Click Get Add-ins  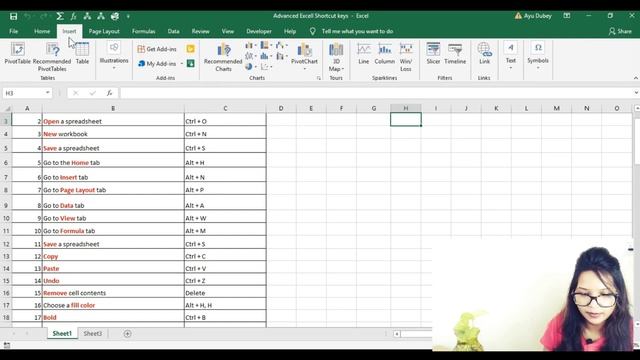pos(157,49)
